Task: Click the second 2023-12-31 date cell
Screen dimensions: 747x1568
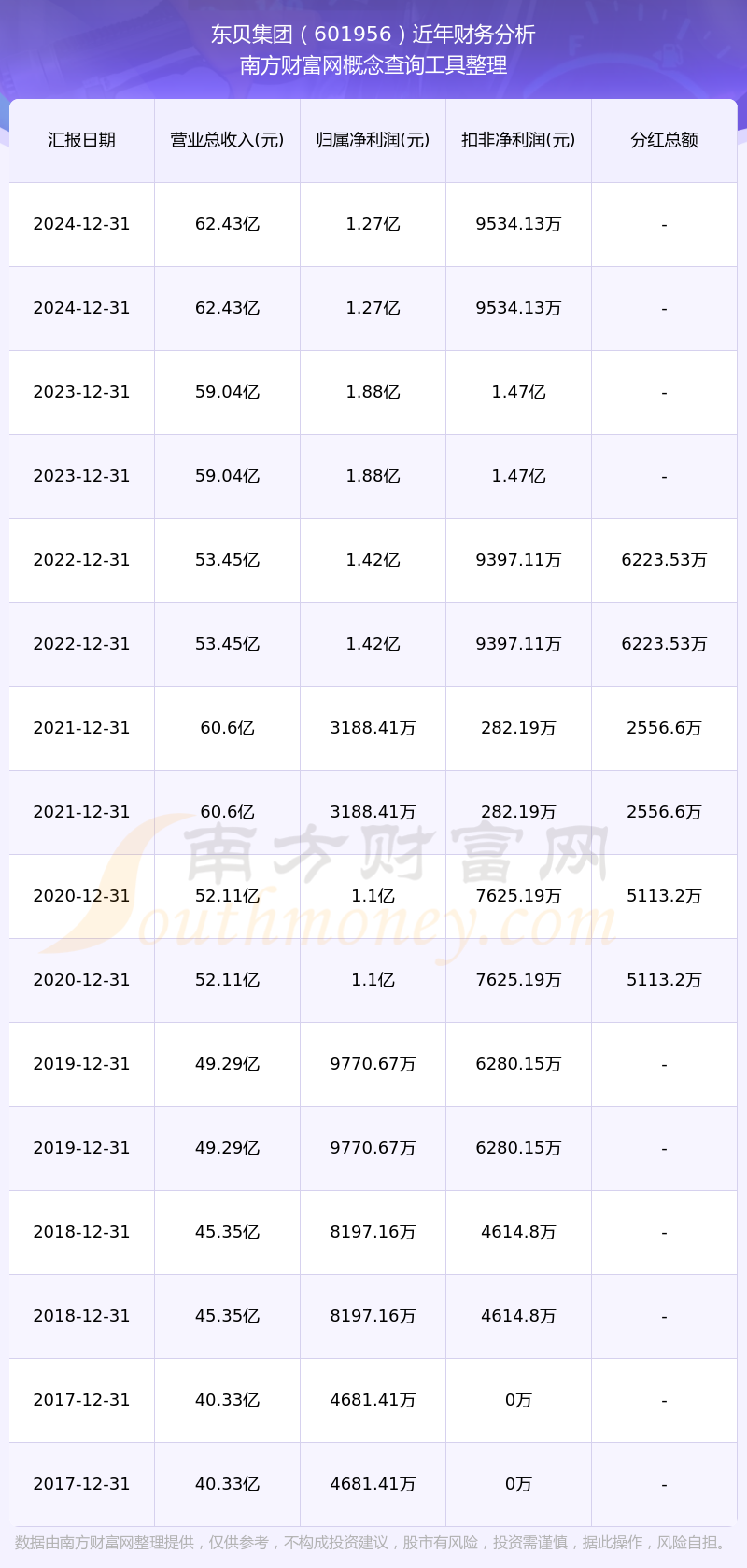Action: pyautogui.click(x=81, y=476)
